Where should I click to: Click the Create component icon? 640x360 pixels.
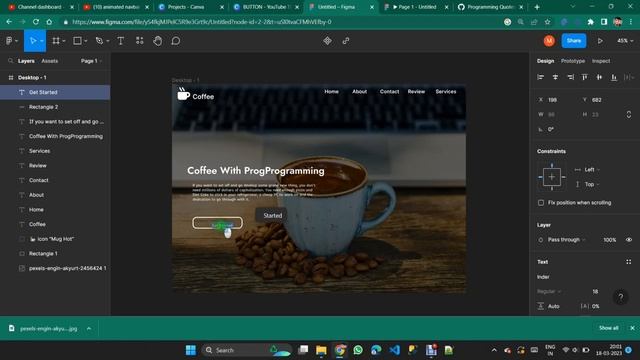[x=327, y=41]
